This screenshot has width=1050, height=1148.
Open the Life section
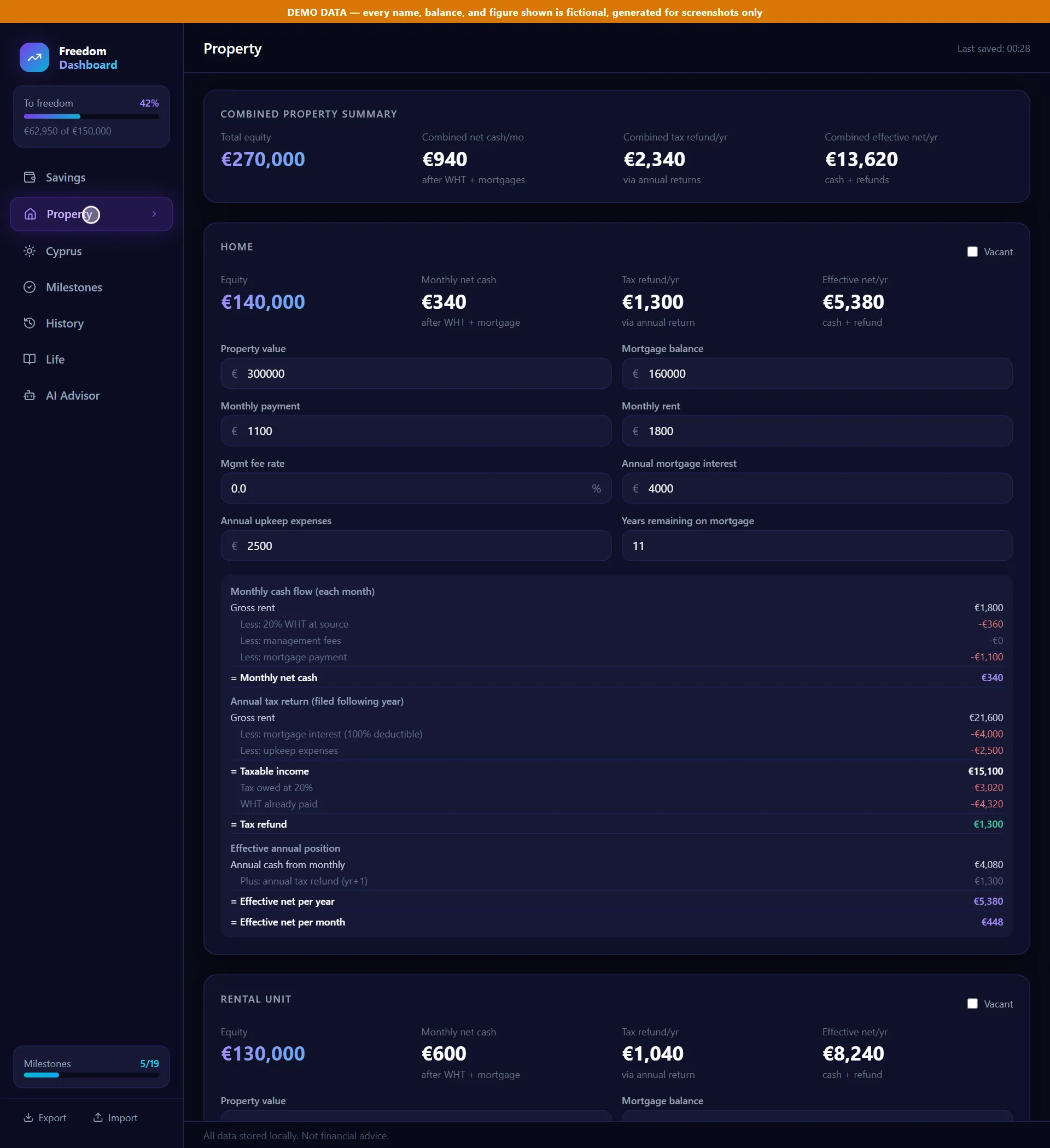91,359
